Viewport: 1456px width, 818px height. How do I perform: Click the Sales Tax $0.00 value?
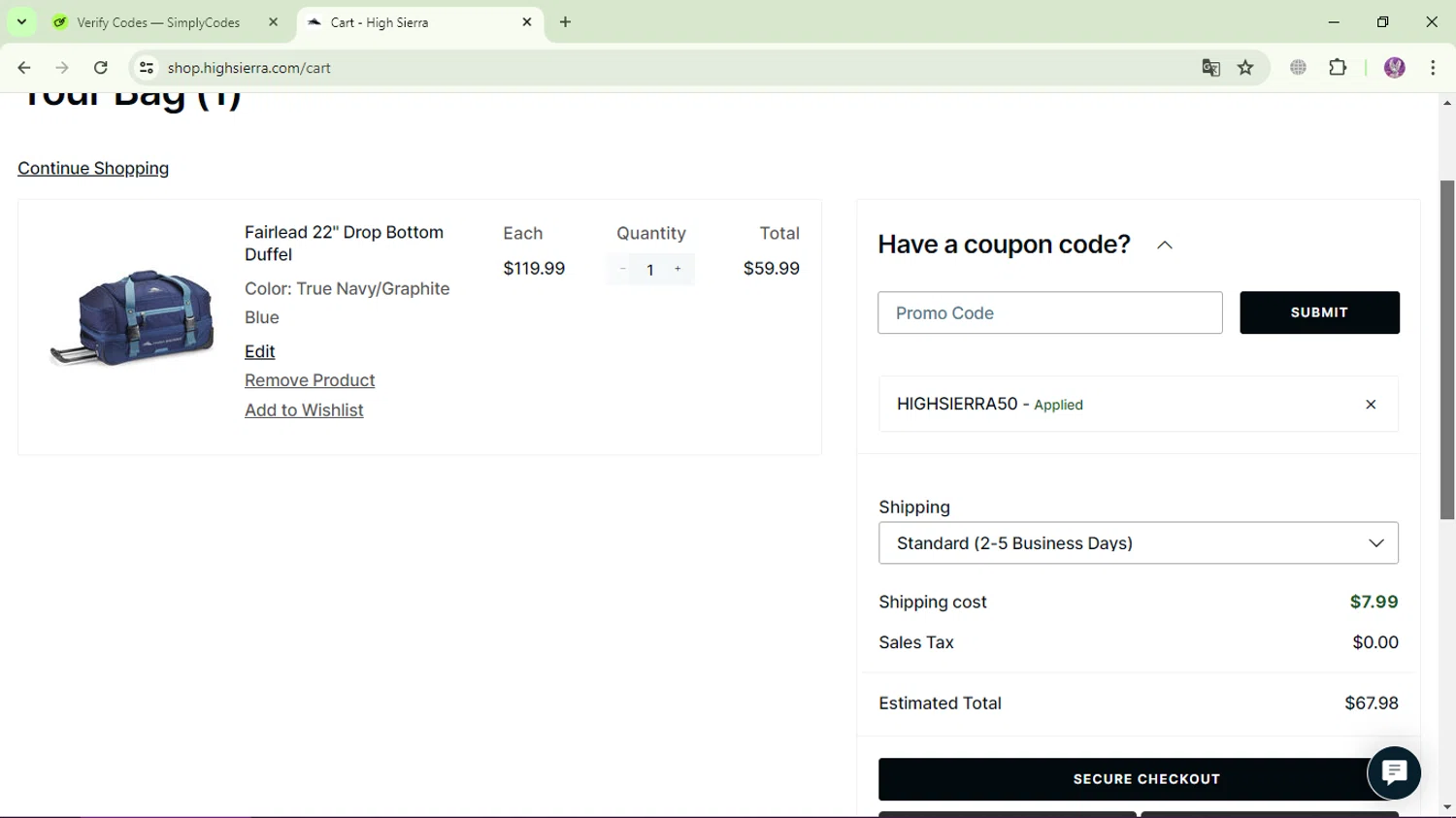1375,643
